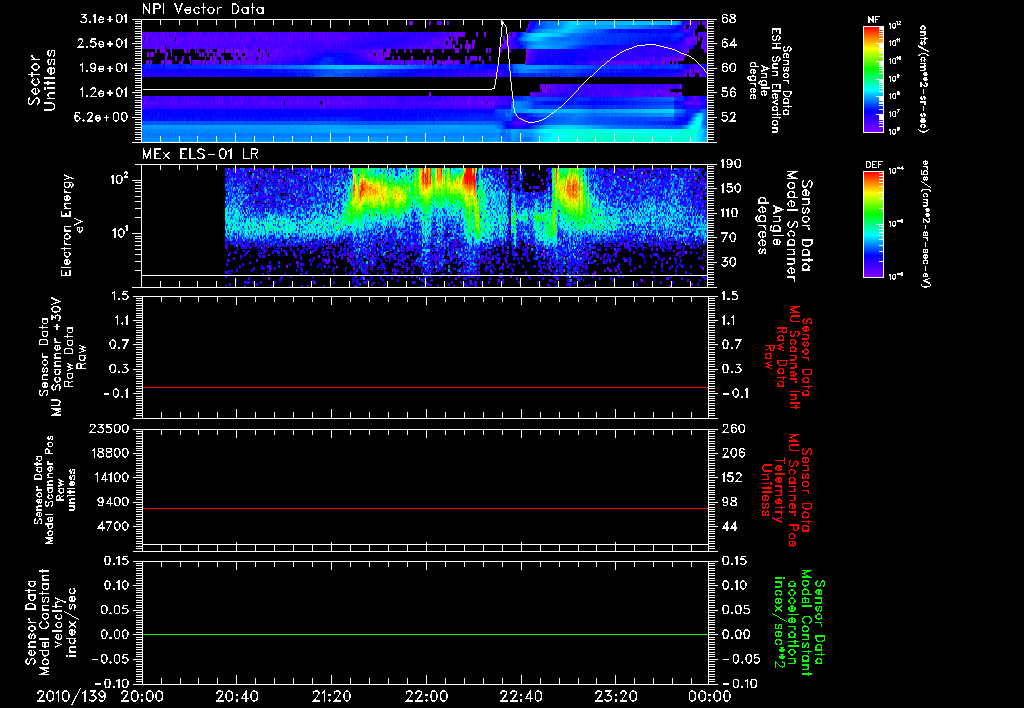The width and height of the screenshot is (1024, 708).
Task: Click the DEF color scale bar
Action: [x=874, y=224]
